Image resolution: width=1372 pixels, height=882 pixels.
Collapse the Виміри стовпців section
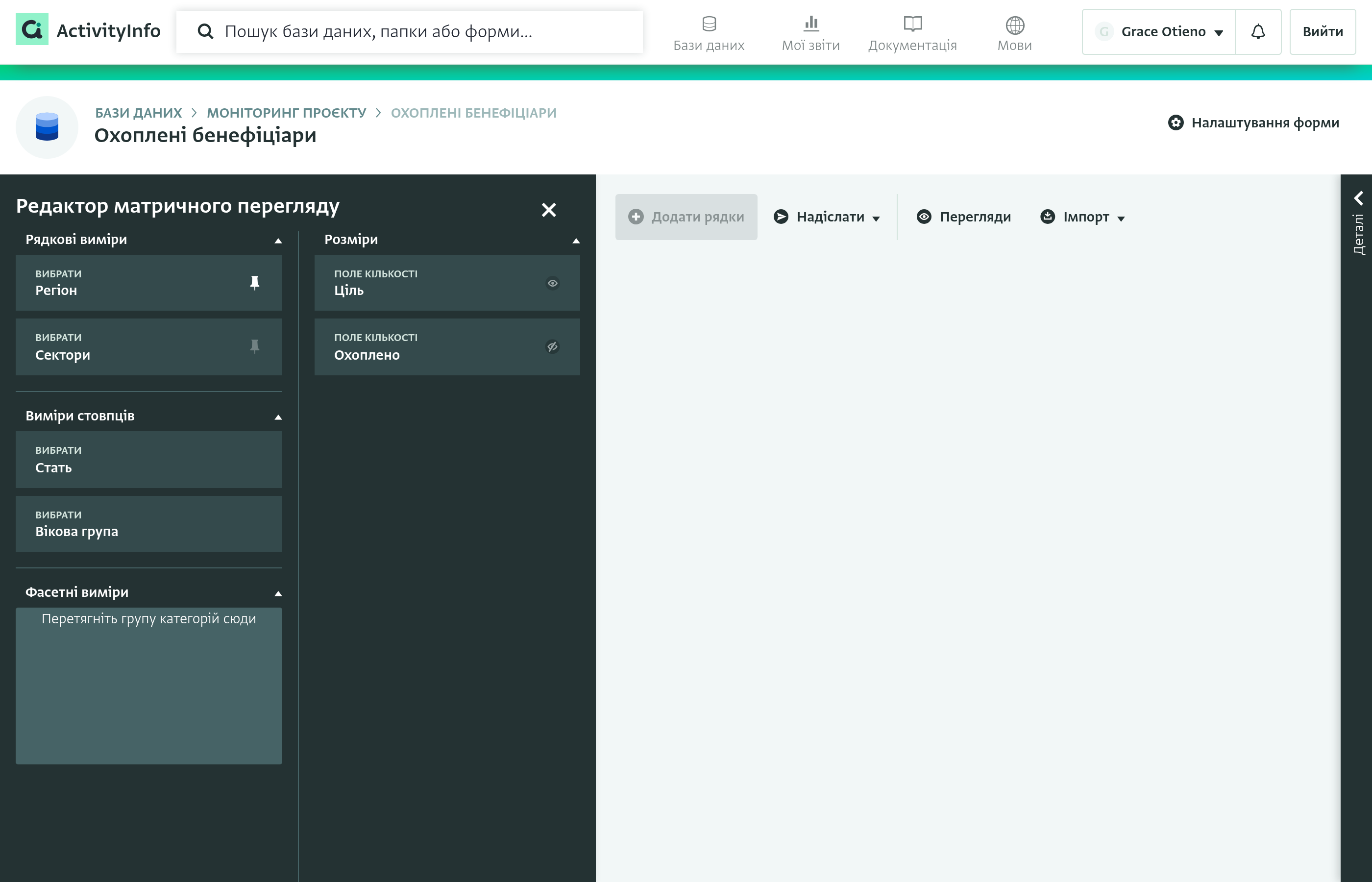tap(278, 417)
